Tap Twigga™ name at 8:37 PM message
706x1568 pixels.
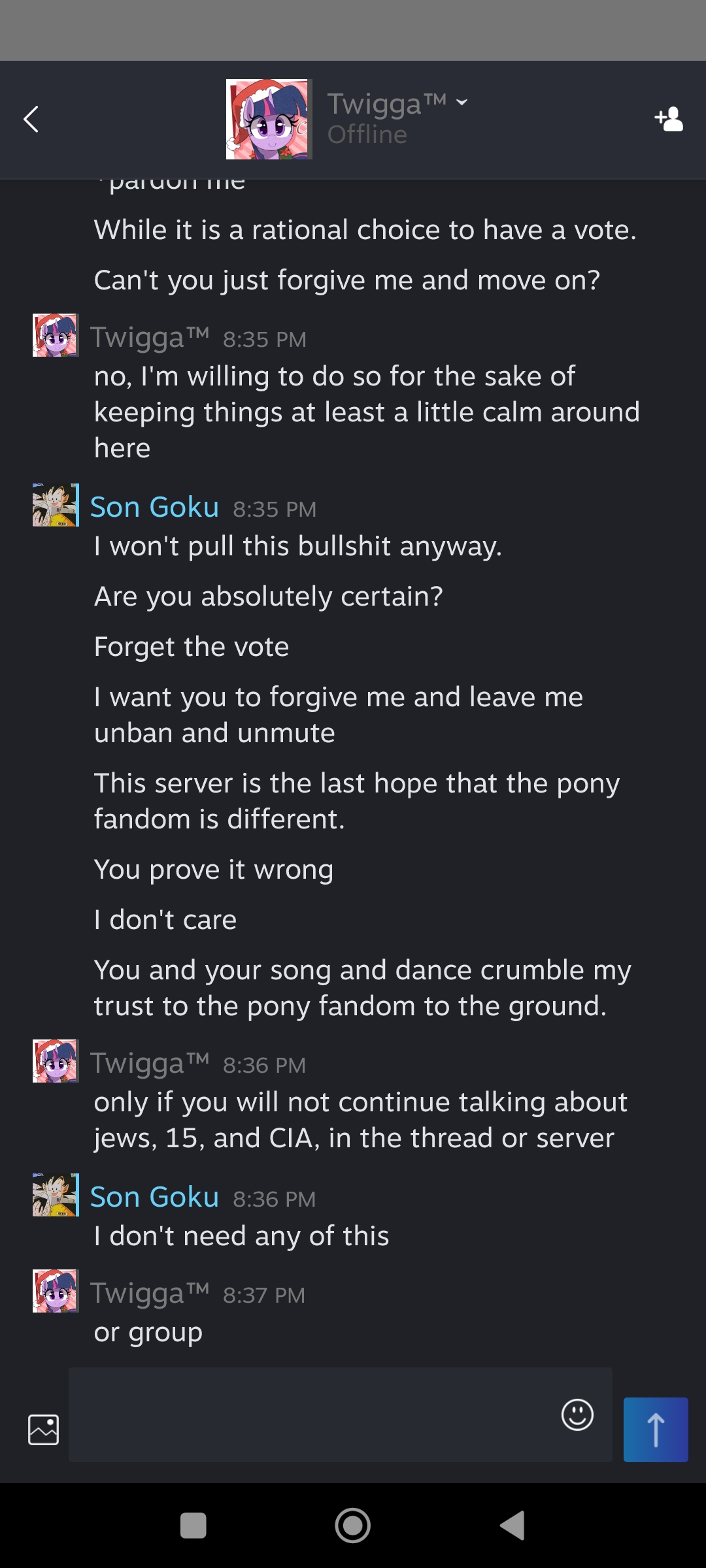(x=150, y=1294)
